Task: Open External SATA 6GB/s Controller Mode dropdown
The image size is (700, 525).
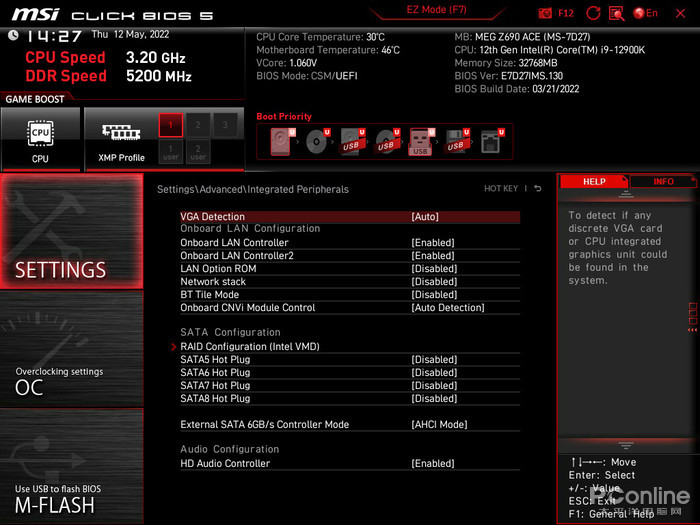Action: [350, 424]
